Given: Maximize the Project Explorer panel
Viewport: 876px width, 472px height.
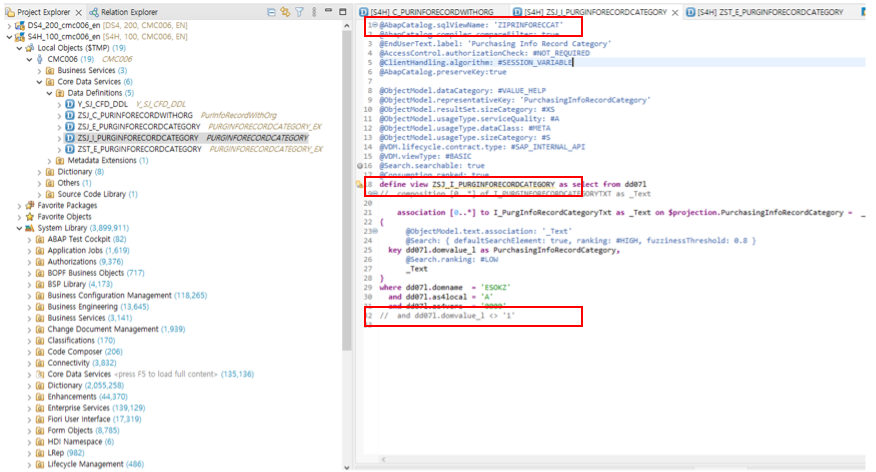Looking at the screenshot, I should (343, 11).
